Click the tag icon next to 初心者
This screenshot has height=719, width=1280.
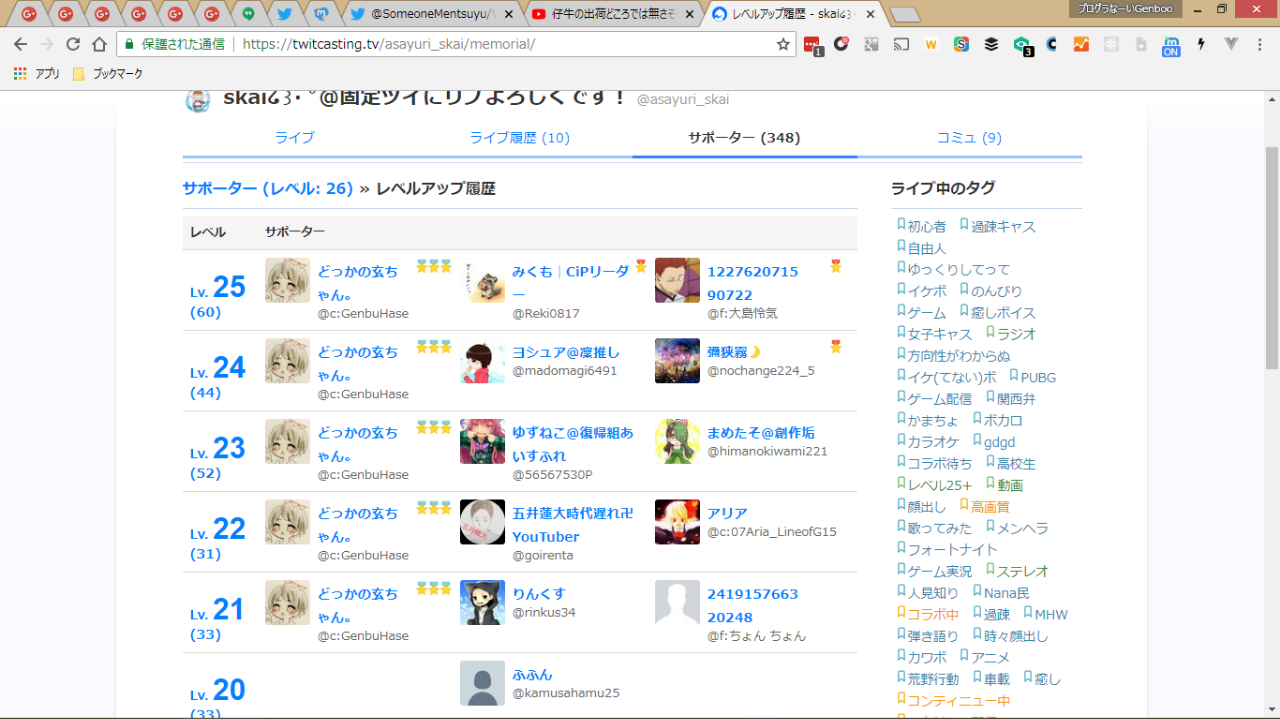click(901, 226)
